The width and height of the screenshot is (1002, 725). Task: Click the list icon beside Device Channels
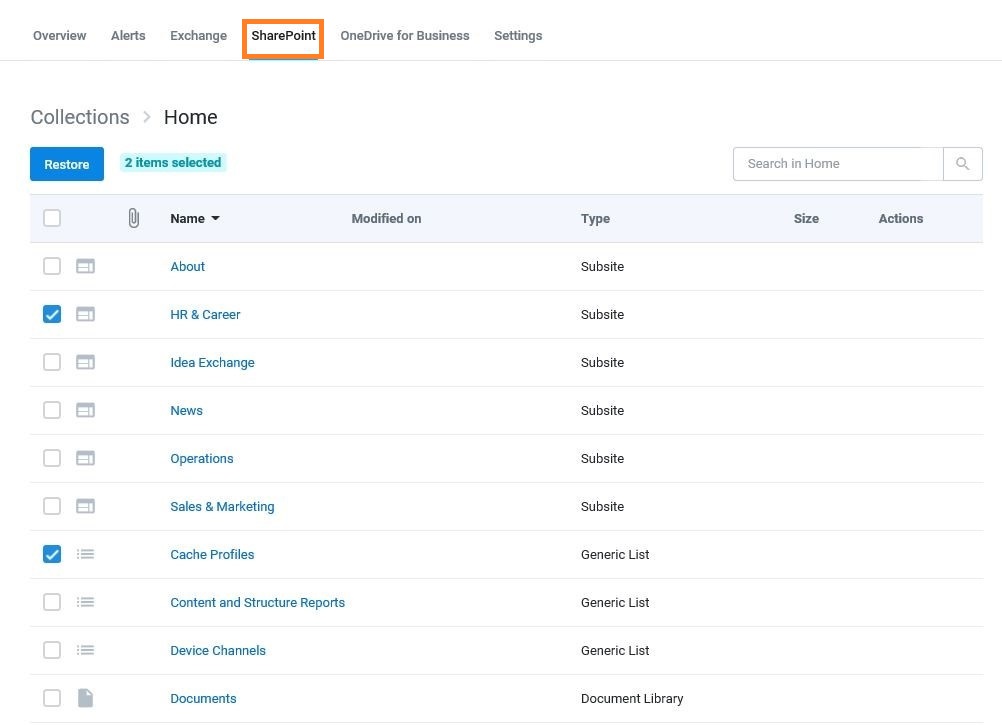click(86, 650)
